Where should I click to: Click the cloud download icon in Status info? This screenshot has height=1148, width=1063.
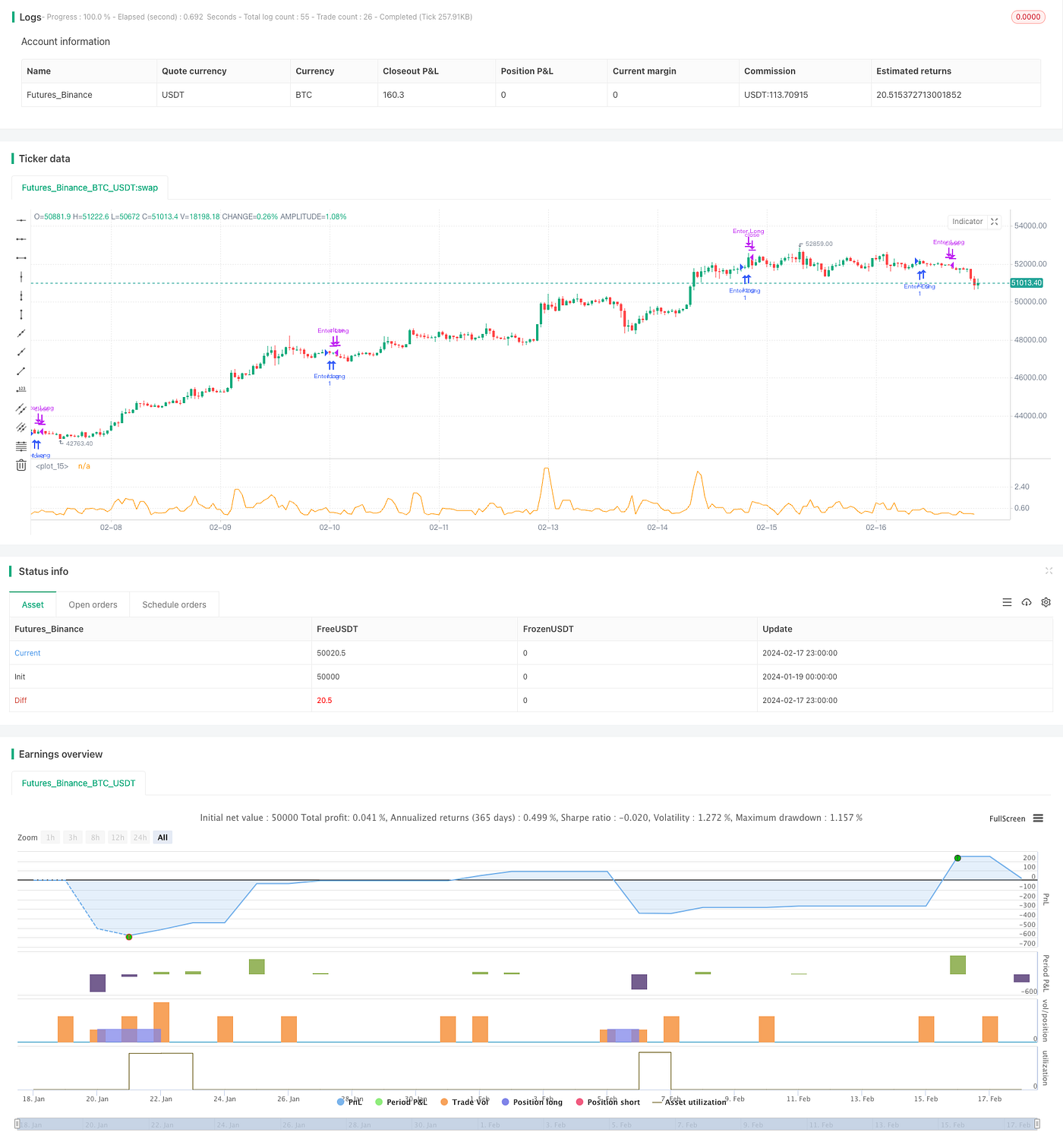point(1027,602)
